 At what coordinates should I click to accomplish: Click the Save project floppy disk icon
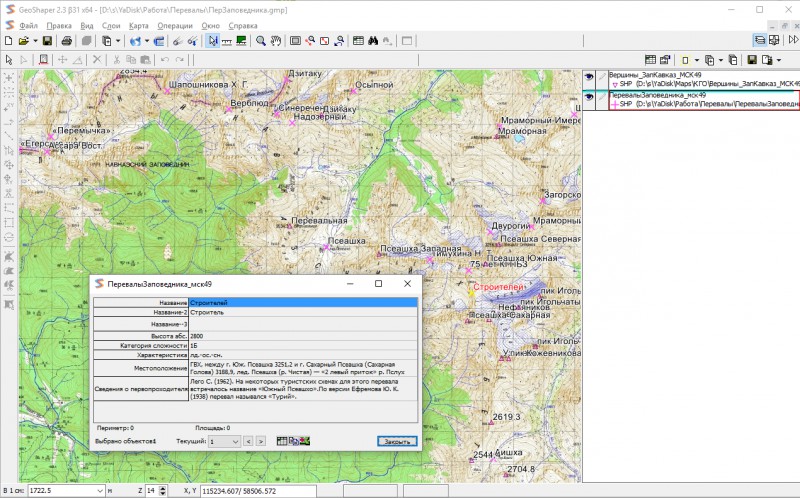(x=47, y=41)
